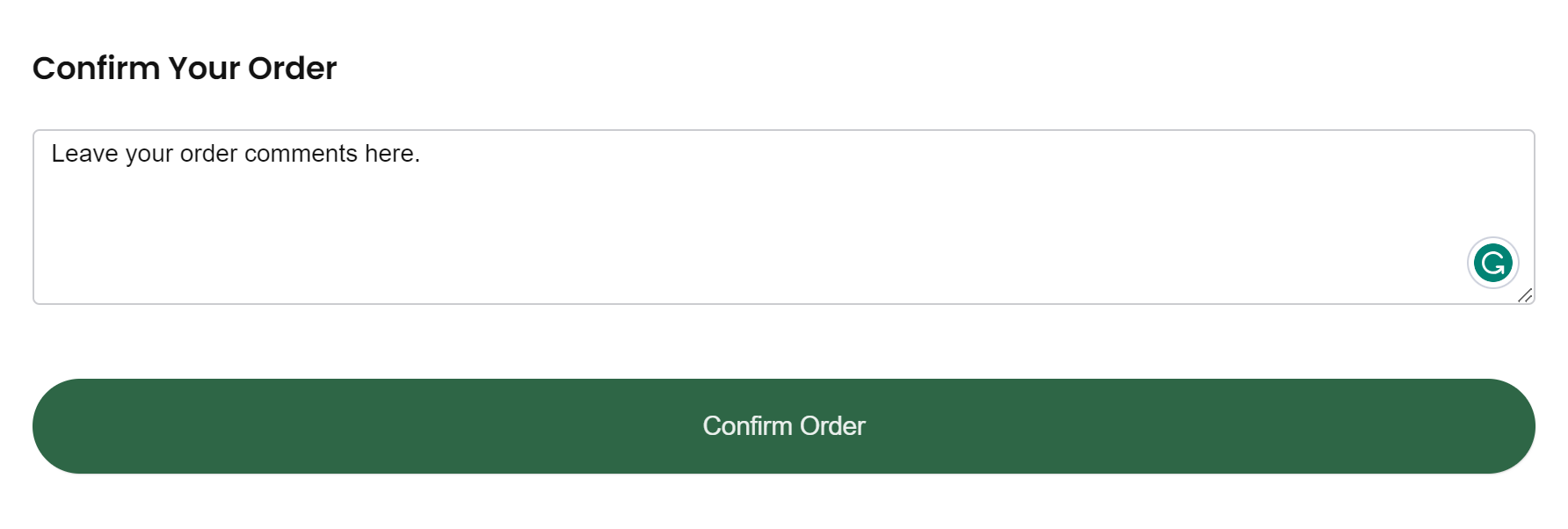The image size is (1568, 529).
Task: Focus the order comments text area
Action: click(784, 217)
